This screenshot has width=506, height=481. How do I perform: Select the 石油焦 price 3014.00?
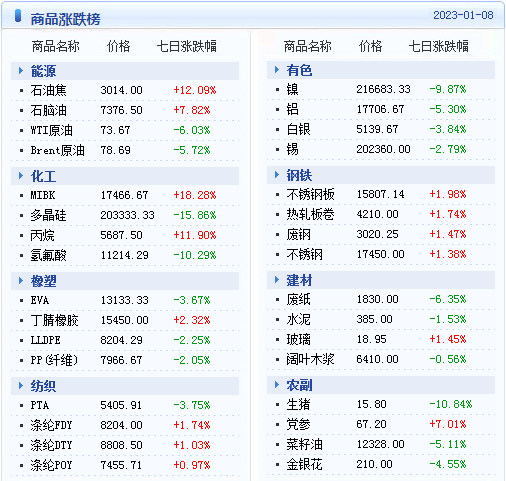coord(121,90)
